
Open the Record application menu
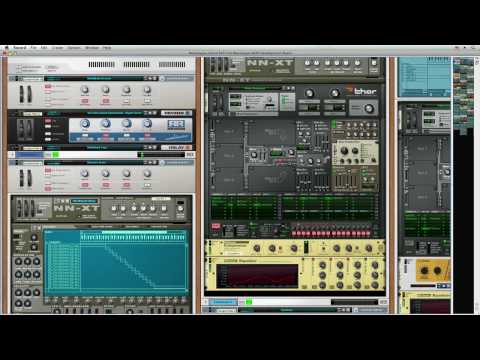19,48
